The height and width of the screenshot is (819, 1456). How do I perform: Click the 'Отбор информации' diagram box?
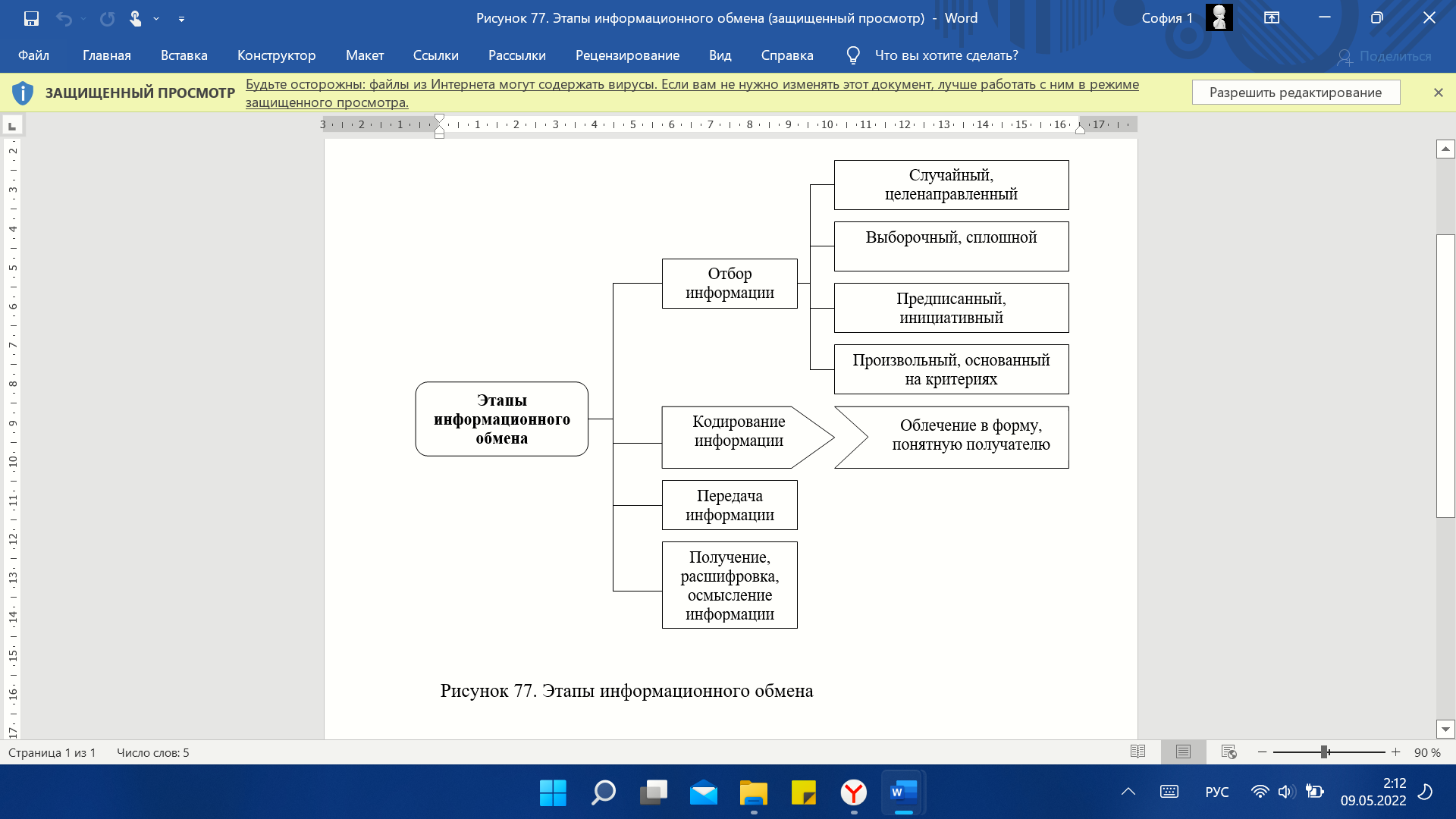pos(730,284)
